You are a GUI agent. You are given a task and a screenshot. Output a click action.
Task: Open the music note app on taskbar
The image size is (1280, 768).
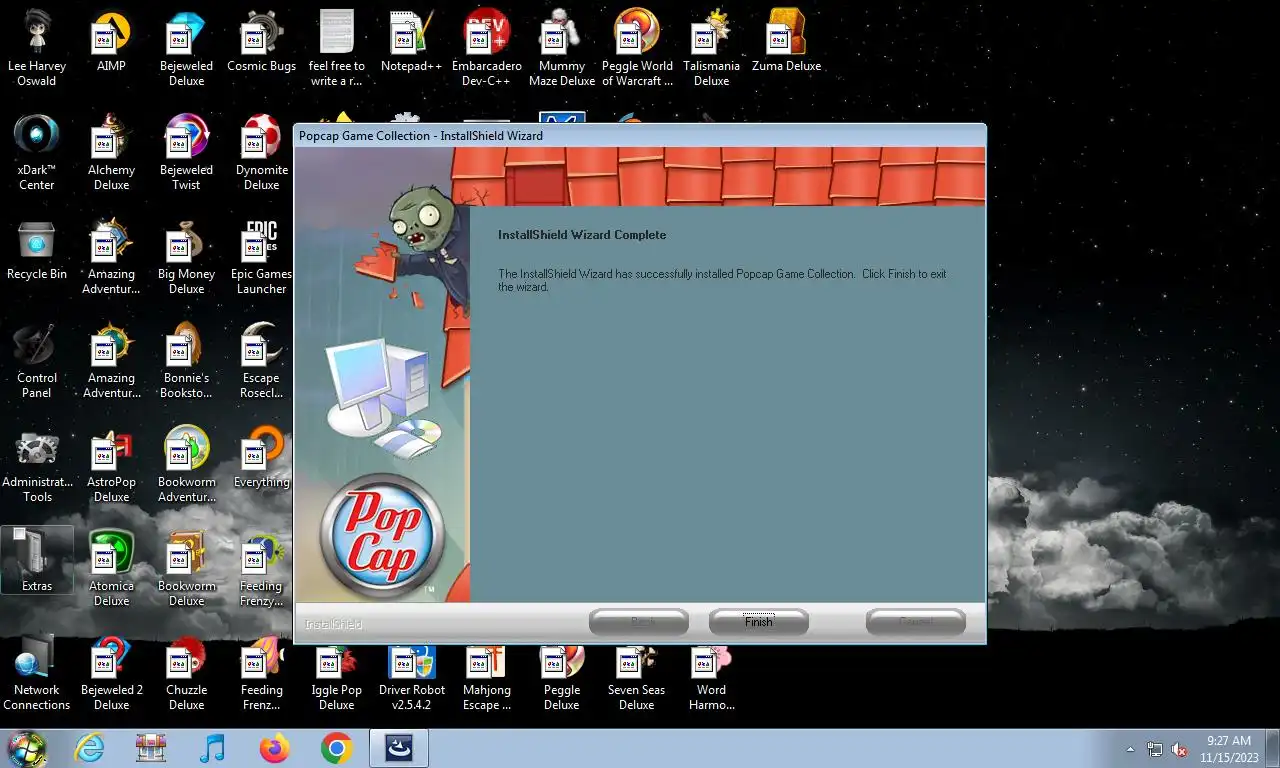point(212,748)
